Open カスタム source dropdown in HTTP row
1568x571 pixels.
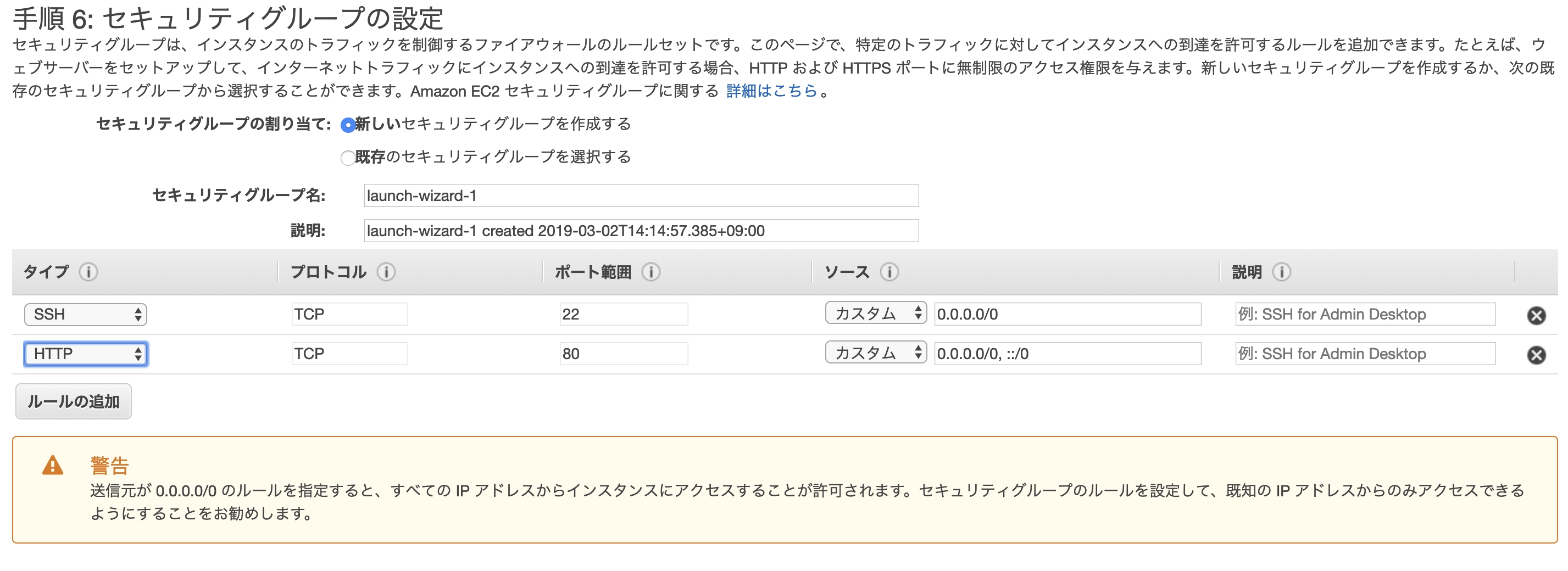(875, 353)
